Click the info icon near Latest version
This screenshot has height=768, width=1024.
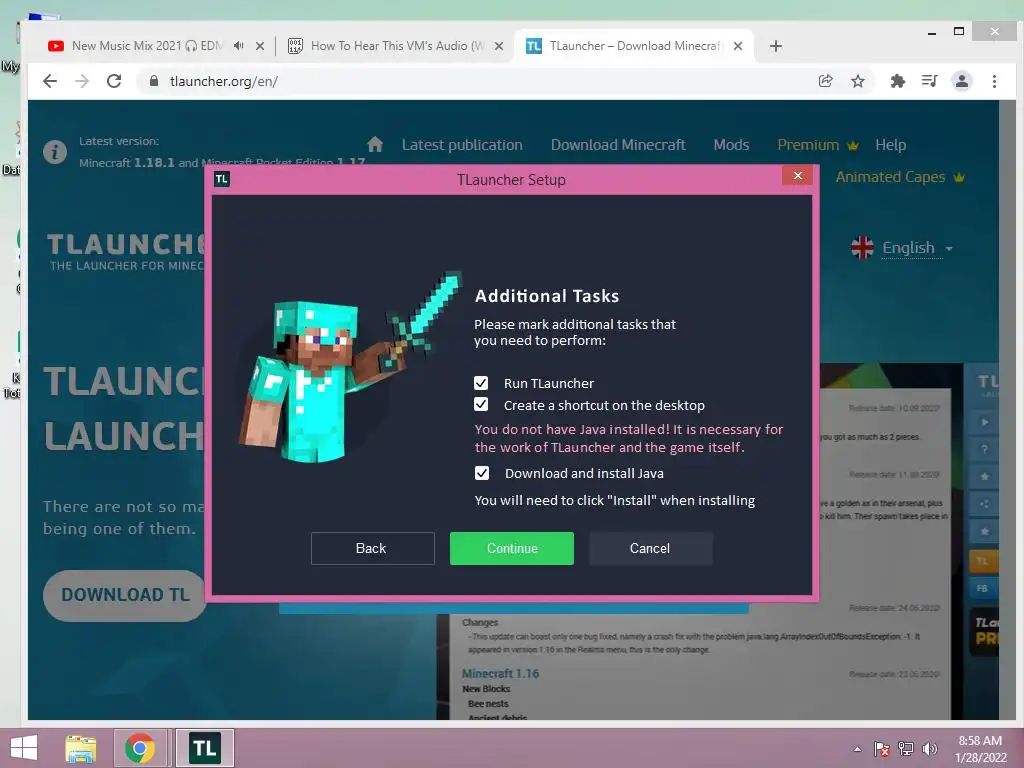coord(55,152)
